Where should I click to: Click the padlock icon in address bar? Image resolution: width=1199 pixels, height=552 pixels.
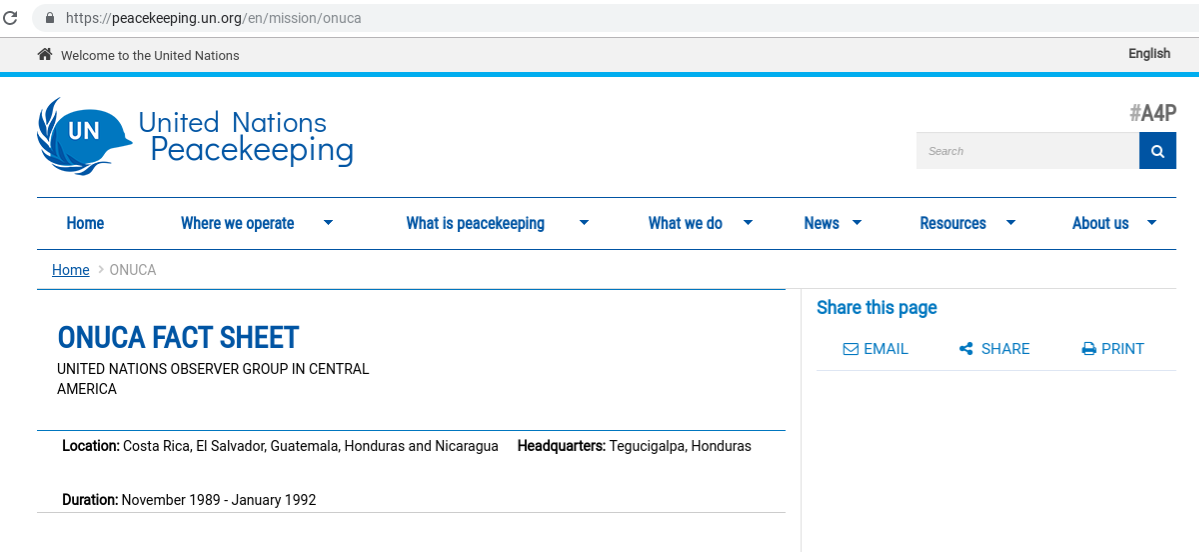pyautogui.click(x=50, y=18)
